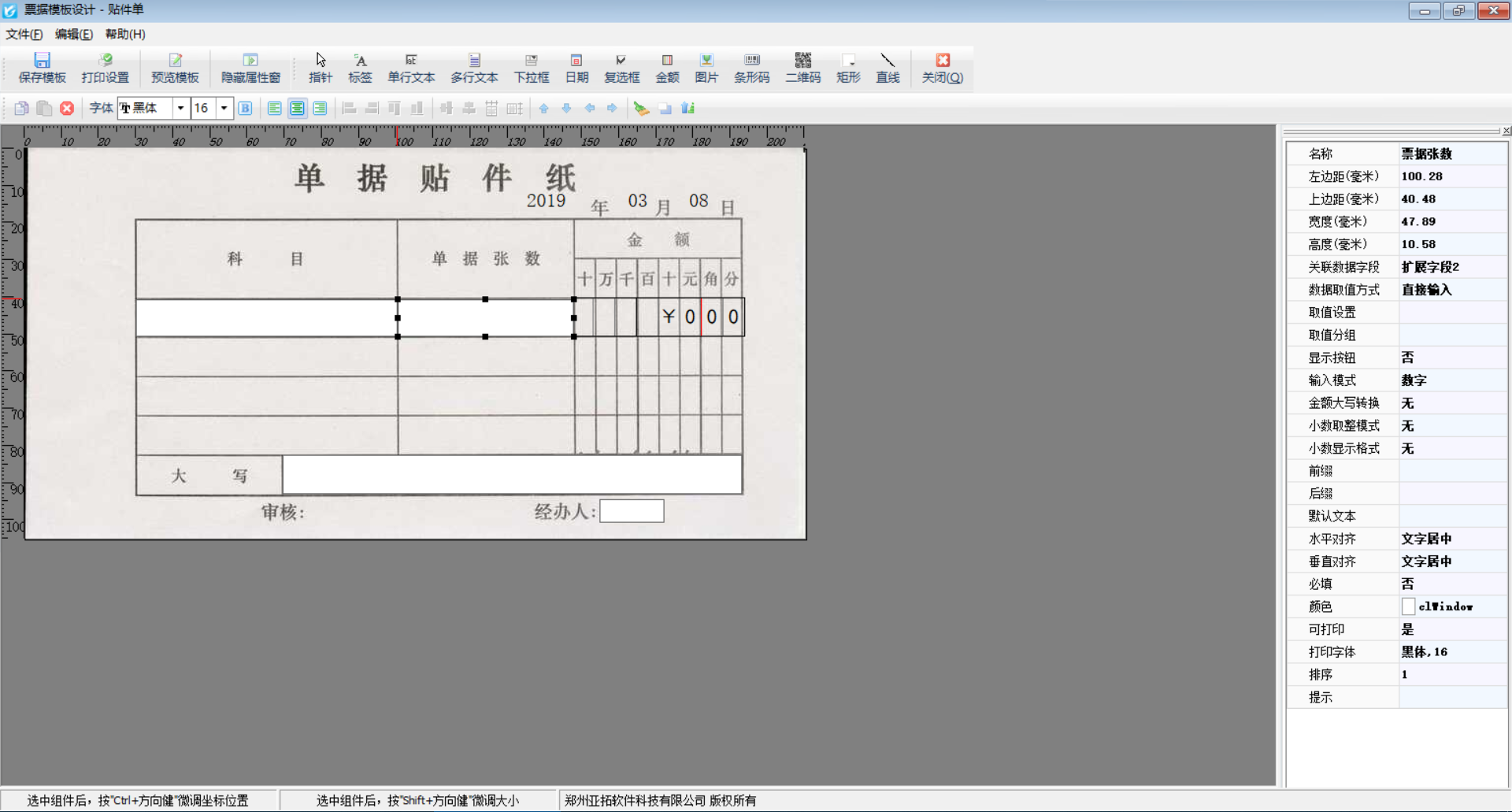1512x812 pixels.
Task: Click the clWindow color swatch
Action: (1409, 606)
